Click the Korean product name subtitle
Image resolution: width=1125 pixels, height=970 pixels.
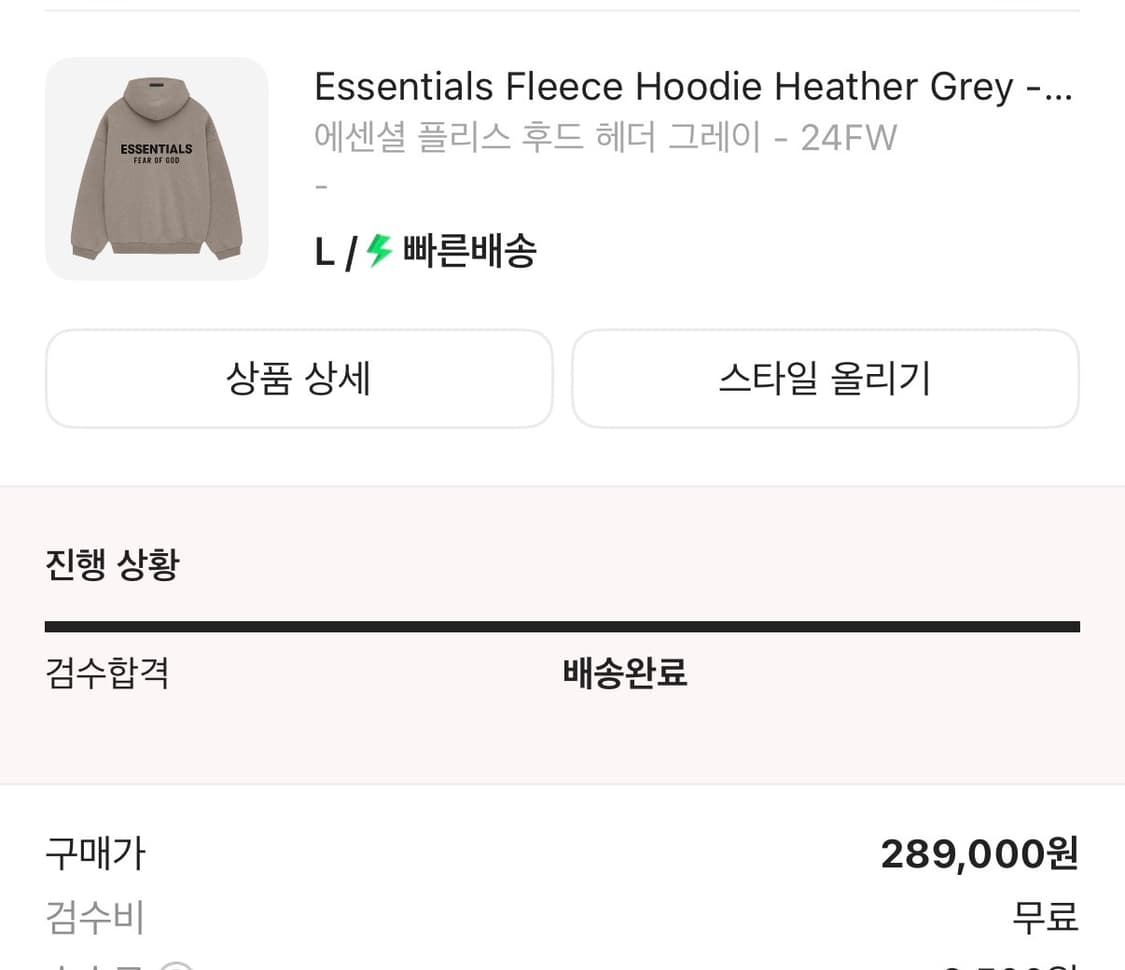pos(605,138)
